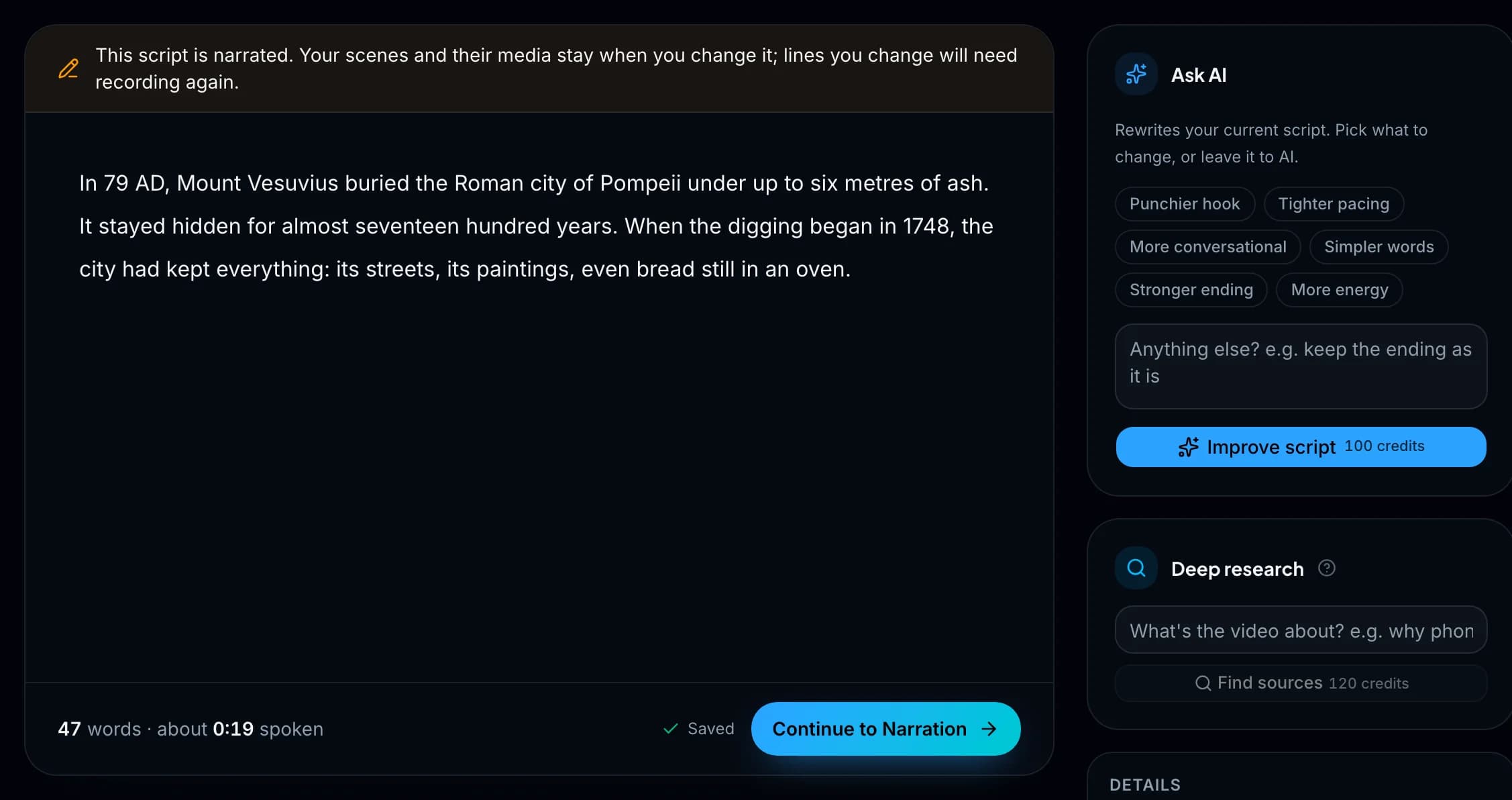Select the Simpler words option

pyautogui.click(x=1379, y=247)
